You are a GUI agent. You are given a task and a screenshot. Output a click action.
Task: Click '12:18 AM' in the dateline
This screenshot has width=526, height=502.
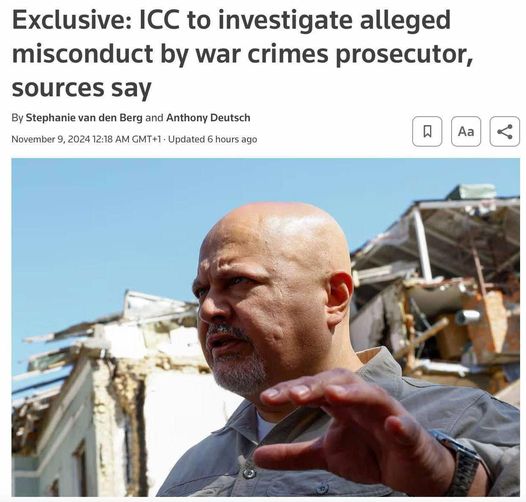pyautogui.click(x=111, y=139)
